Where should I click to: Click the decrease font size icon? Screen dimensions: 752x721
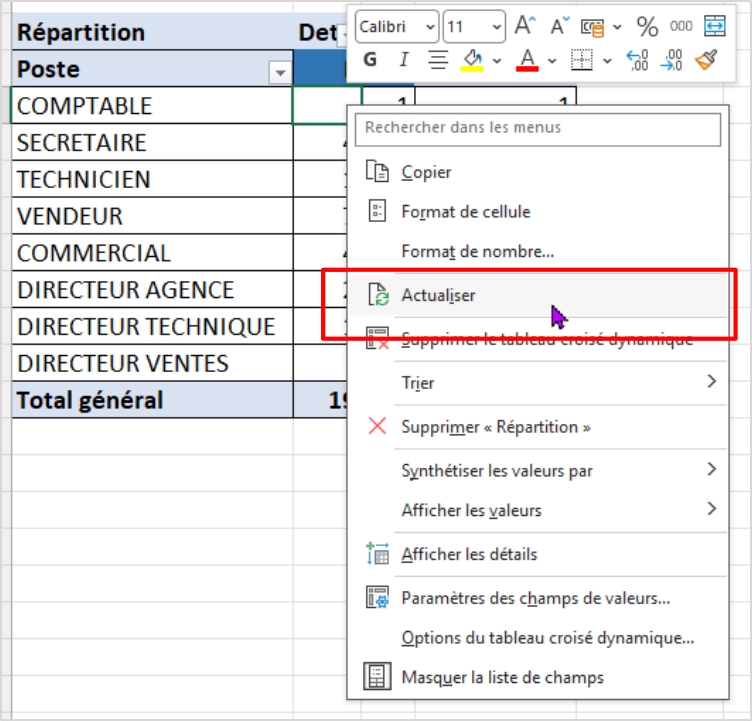tap(559, 26)
